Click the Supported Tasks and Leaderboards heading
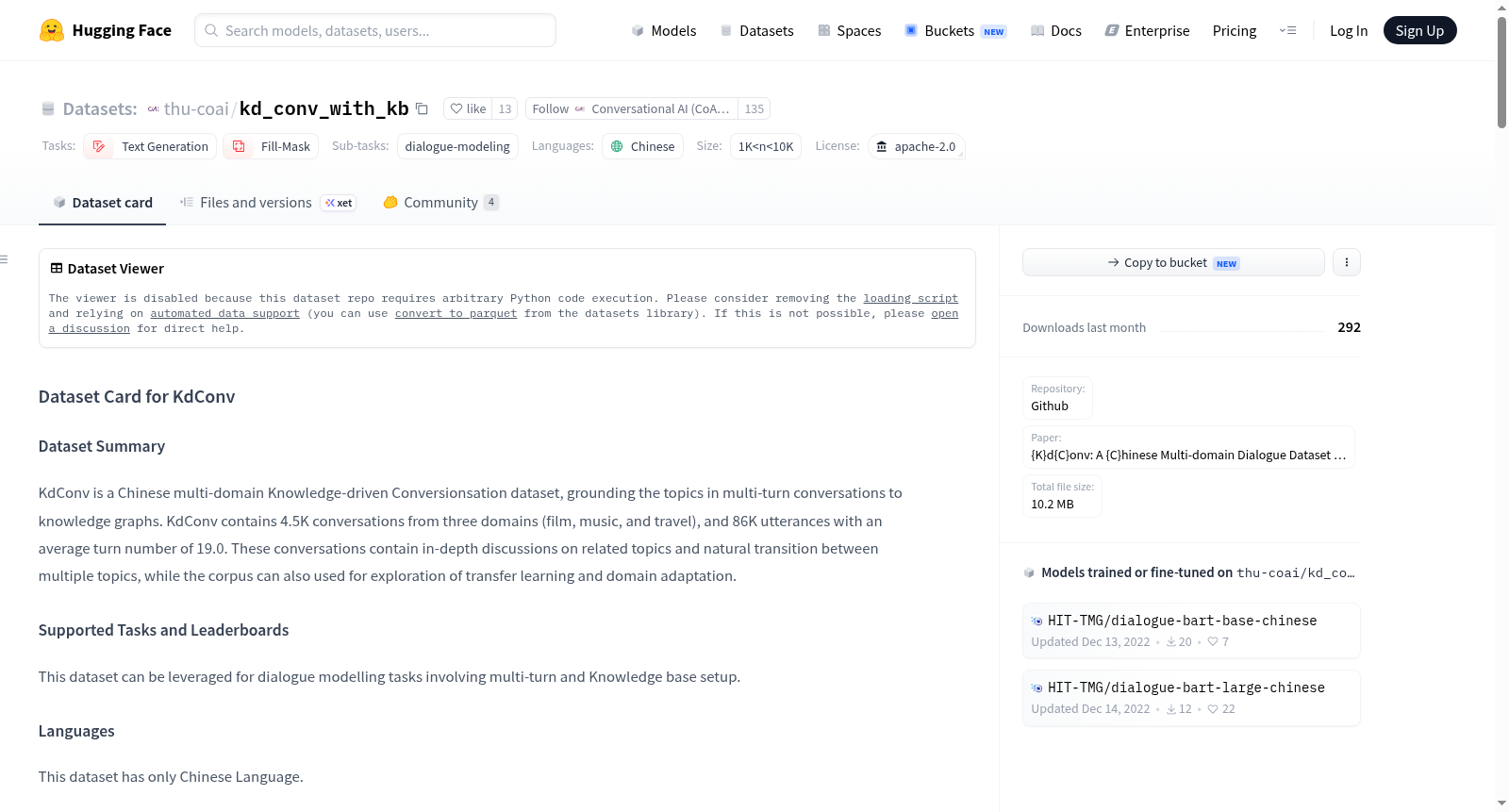 pyautogui.click(x=164, y=630)
